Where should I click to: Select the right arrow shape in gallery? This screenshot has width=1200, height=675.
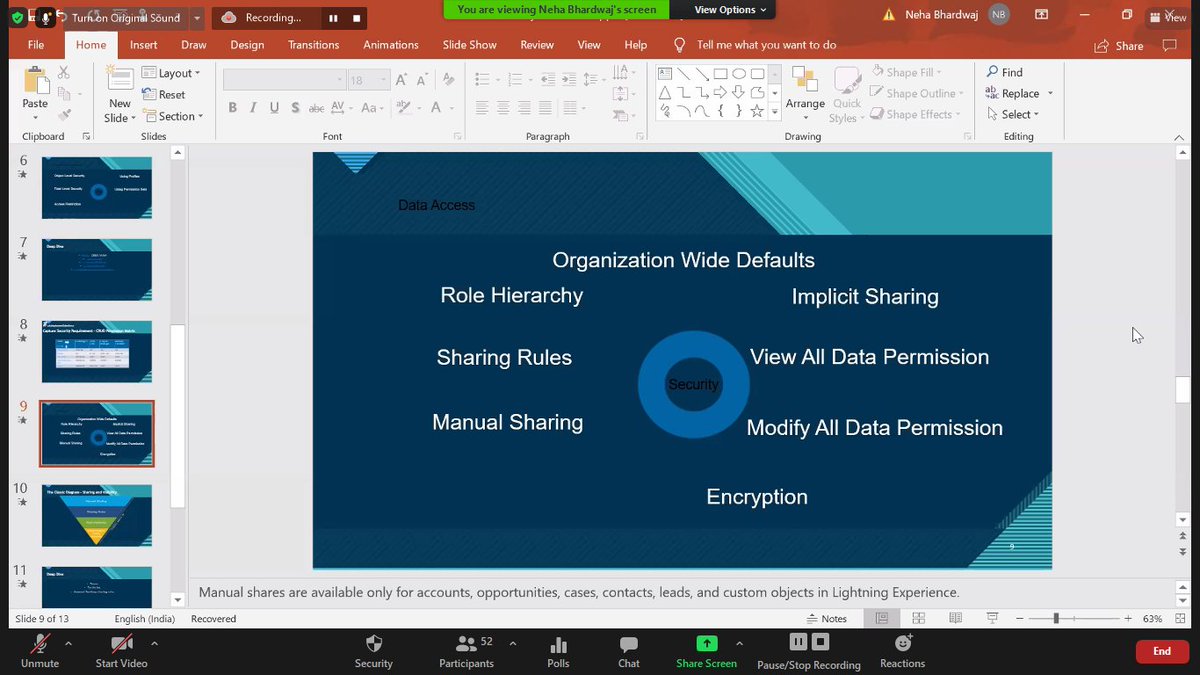(721, 92)
